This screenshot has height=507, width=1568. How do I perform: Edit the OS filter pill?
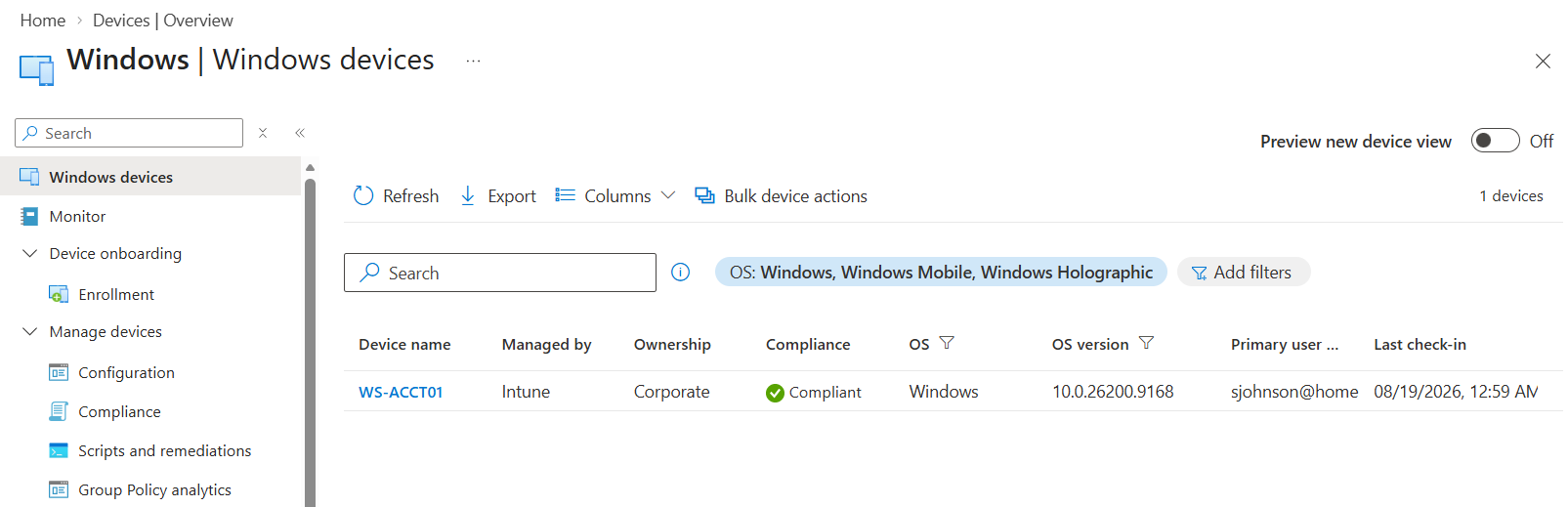[x=941, y=273]
